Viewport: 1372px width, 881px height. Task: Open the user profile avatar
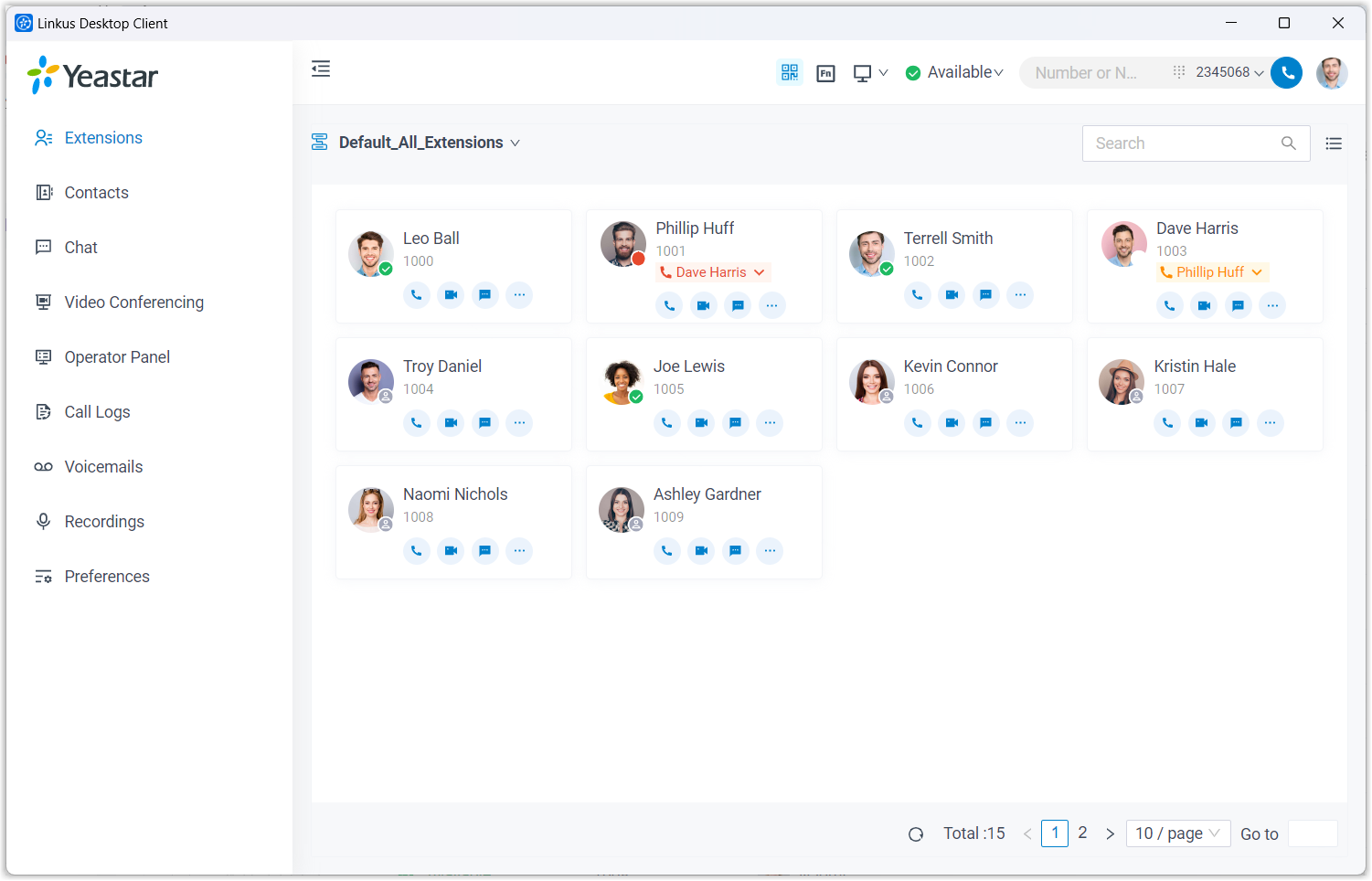click(x=1332, y=72)
